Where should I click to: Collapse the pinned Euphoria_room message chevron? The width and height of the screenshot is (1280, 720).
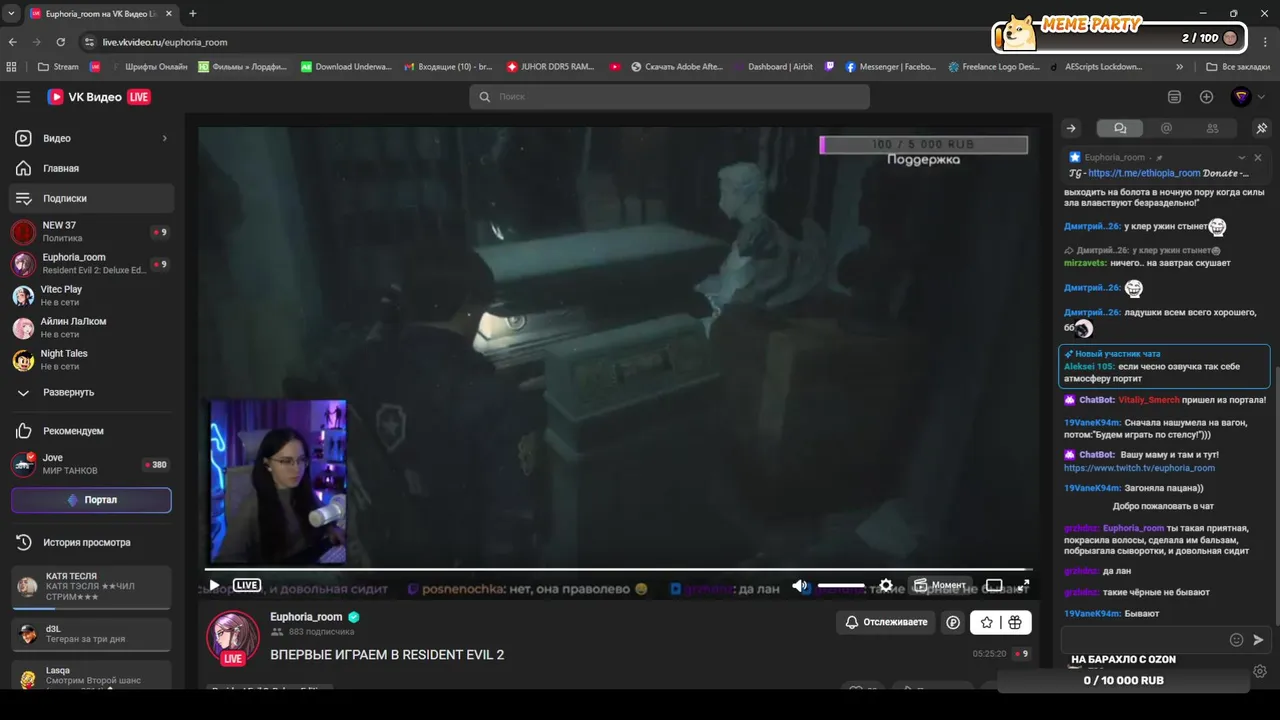[x=1242, y=157]
